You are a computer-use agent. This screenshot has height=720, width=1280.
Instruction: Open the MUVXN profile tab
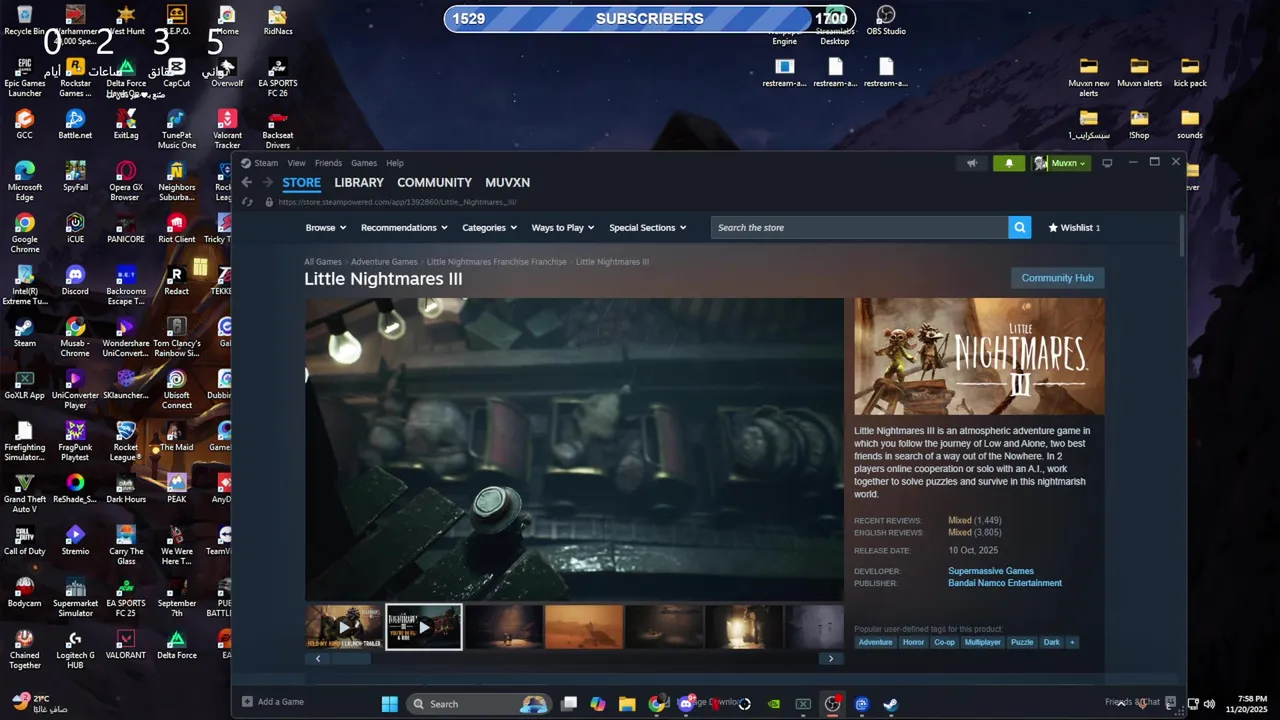(507, 182)
